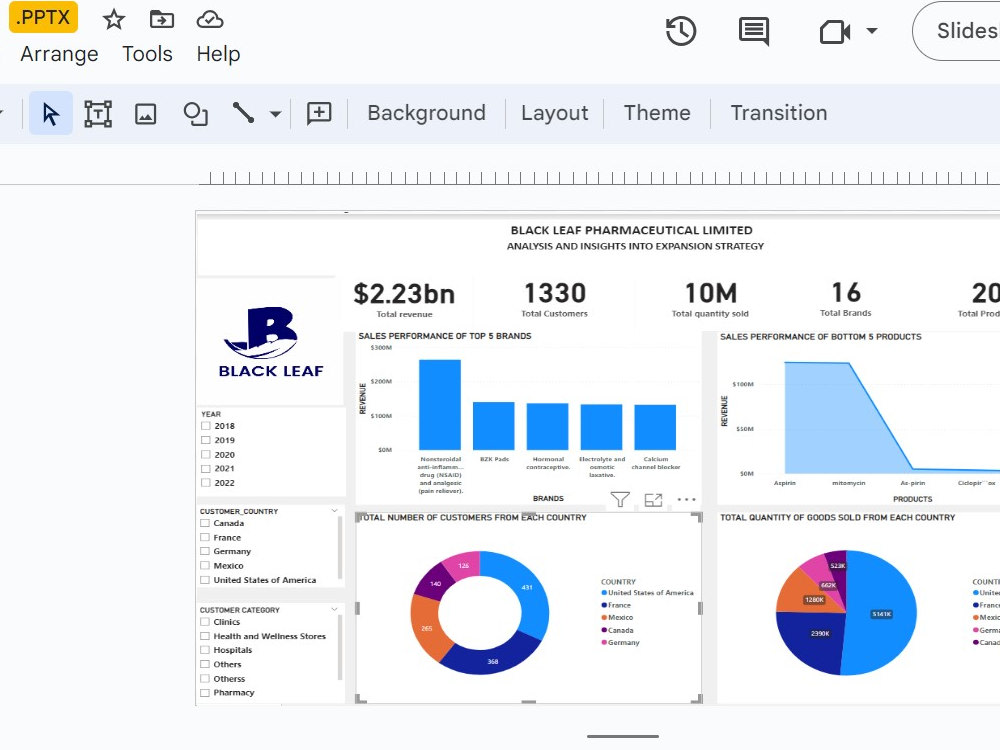Viewport: 1000px width, 750px height.
Task: Collapse the CUSTOMER_COUNTRY slicer chevron
Action: click(334, 511)
